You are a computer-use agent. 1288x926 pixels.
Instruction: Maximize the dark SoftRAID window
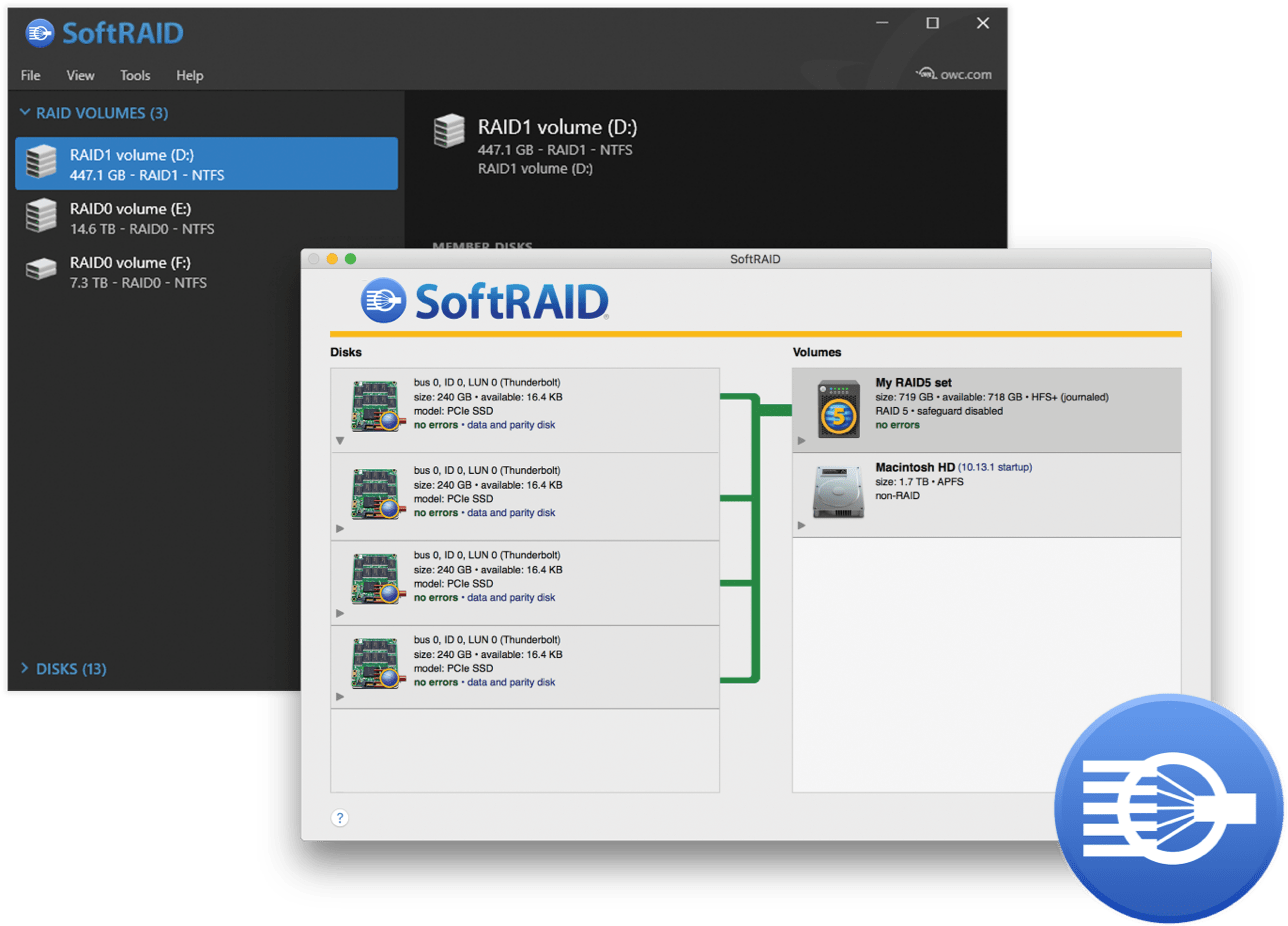click(932, 23)
